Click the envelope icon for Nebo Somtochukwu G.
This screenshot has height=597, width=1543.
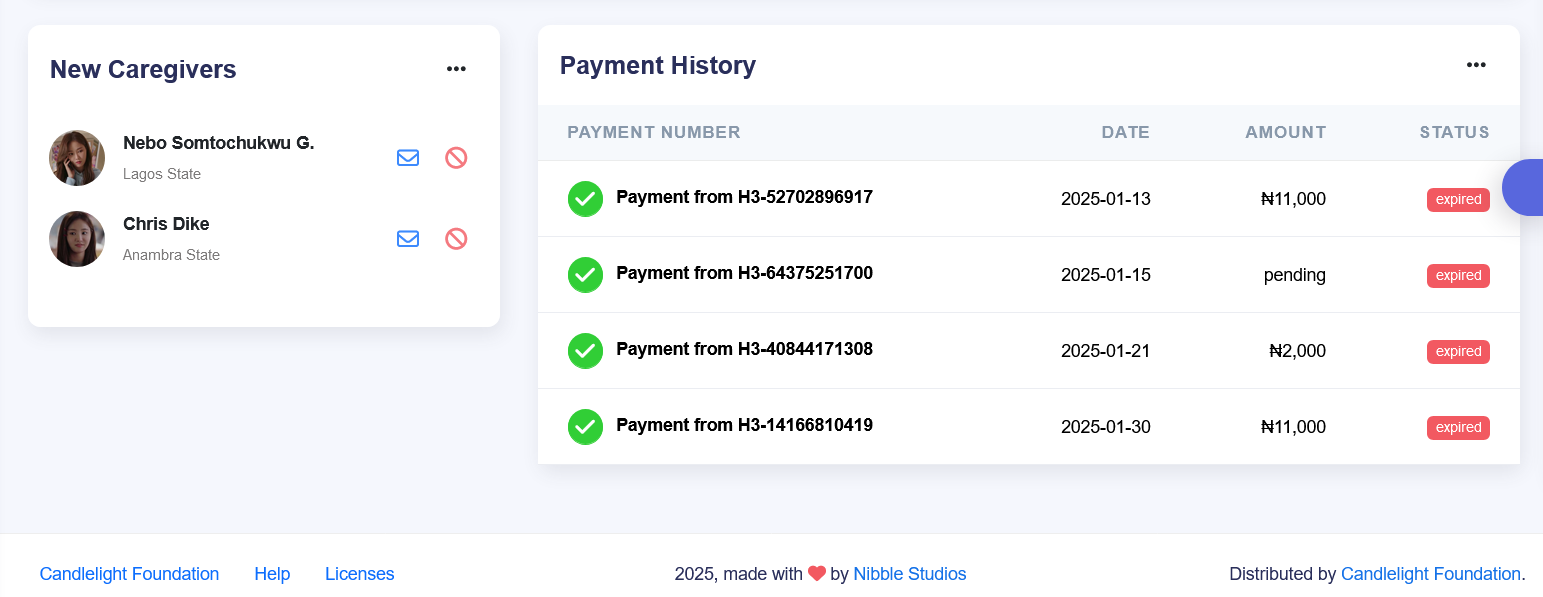click(408, 158)
